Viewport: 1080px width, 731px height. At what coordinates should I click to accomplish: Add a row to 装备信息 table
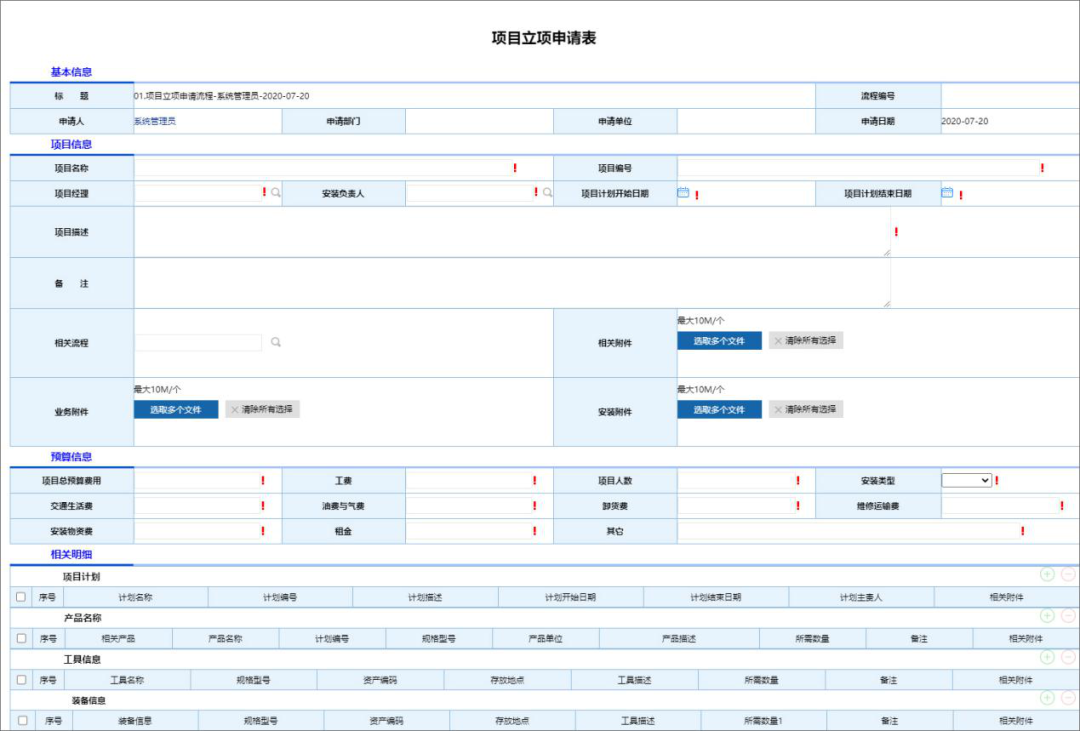click(x=1047, y=698)
